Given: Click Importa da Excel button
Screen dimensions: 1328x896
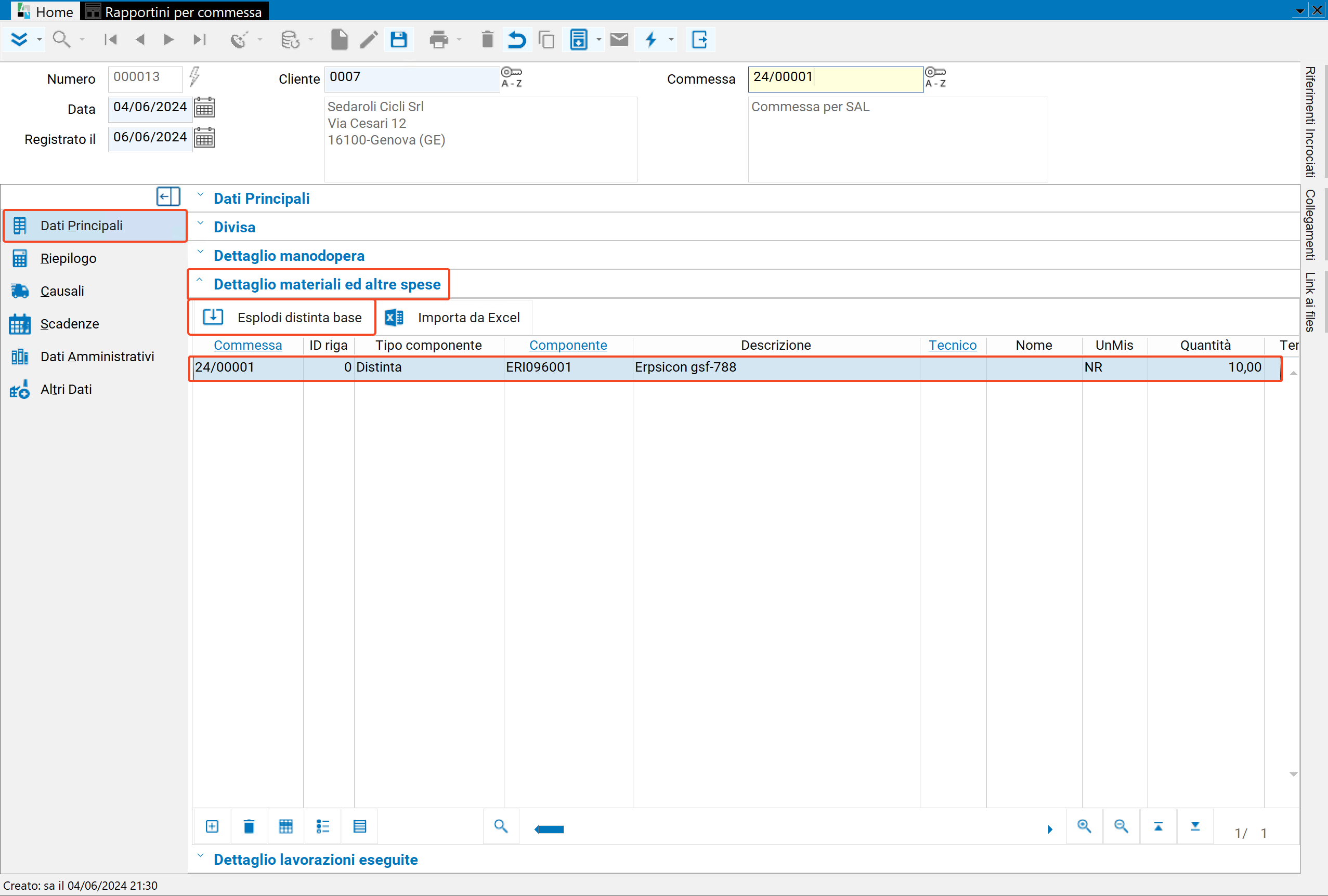Looking at the screenshot, I should 454,318.
